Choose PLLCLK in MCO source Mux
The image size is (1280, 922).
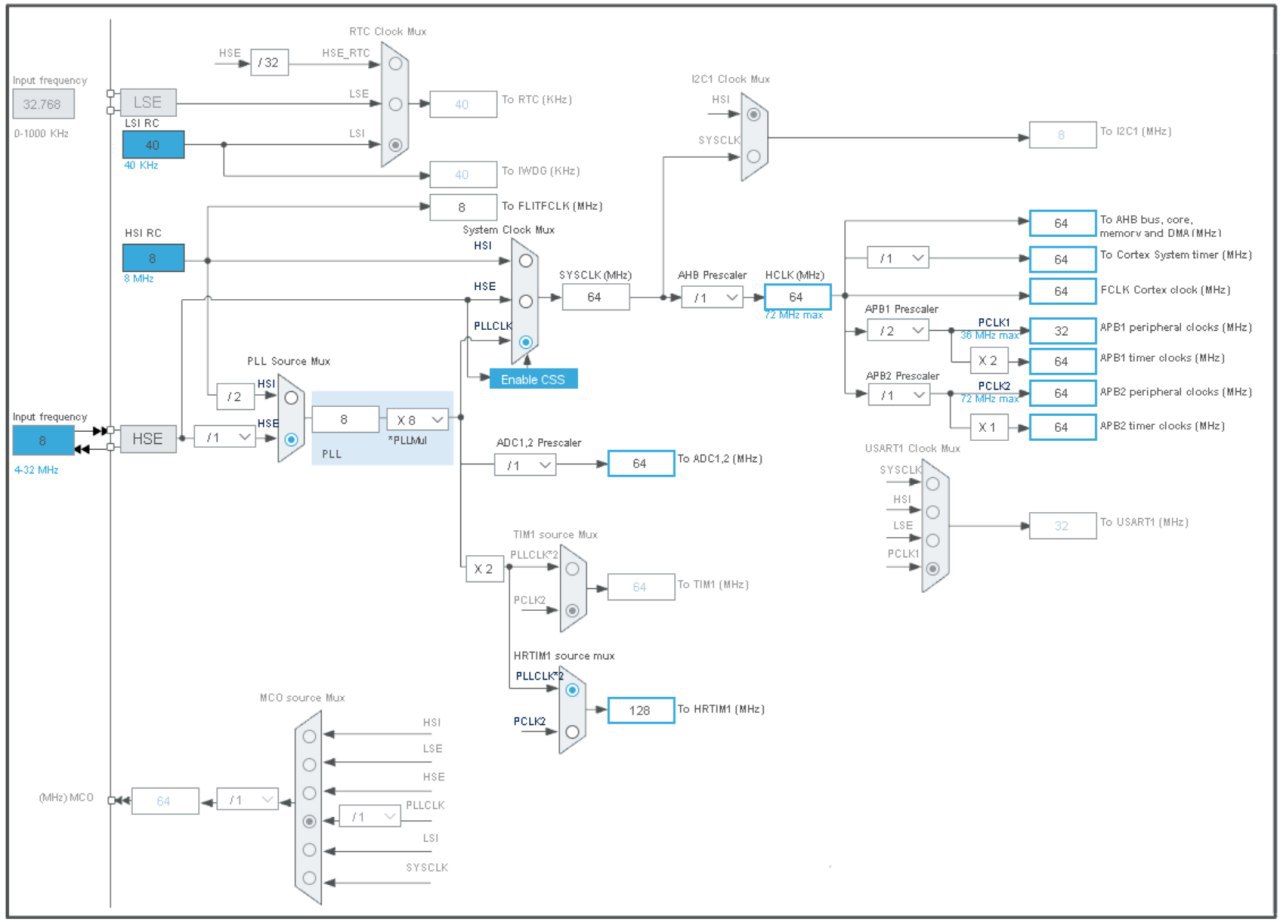309,821
